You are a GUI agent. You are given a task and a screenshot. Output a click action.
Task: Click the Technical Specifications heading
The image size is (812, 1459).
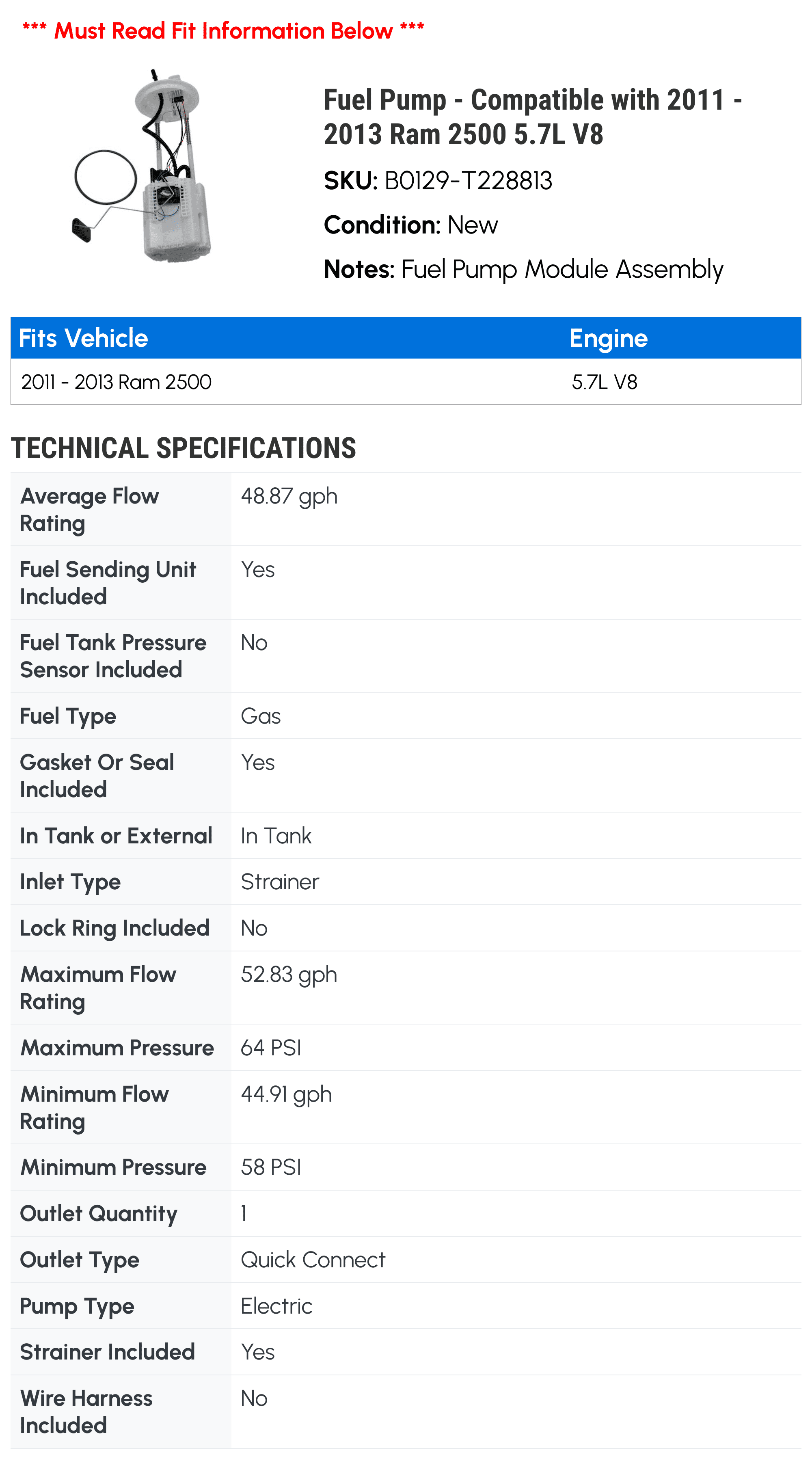point(184,448)
